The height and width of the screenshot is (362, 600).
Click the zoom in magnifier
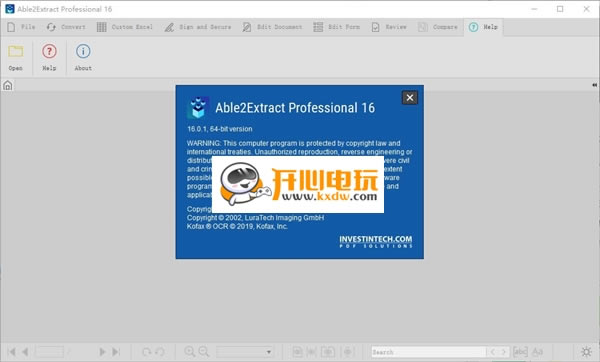point(190,352)
